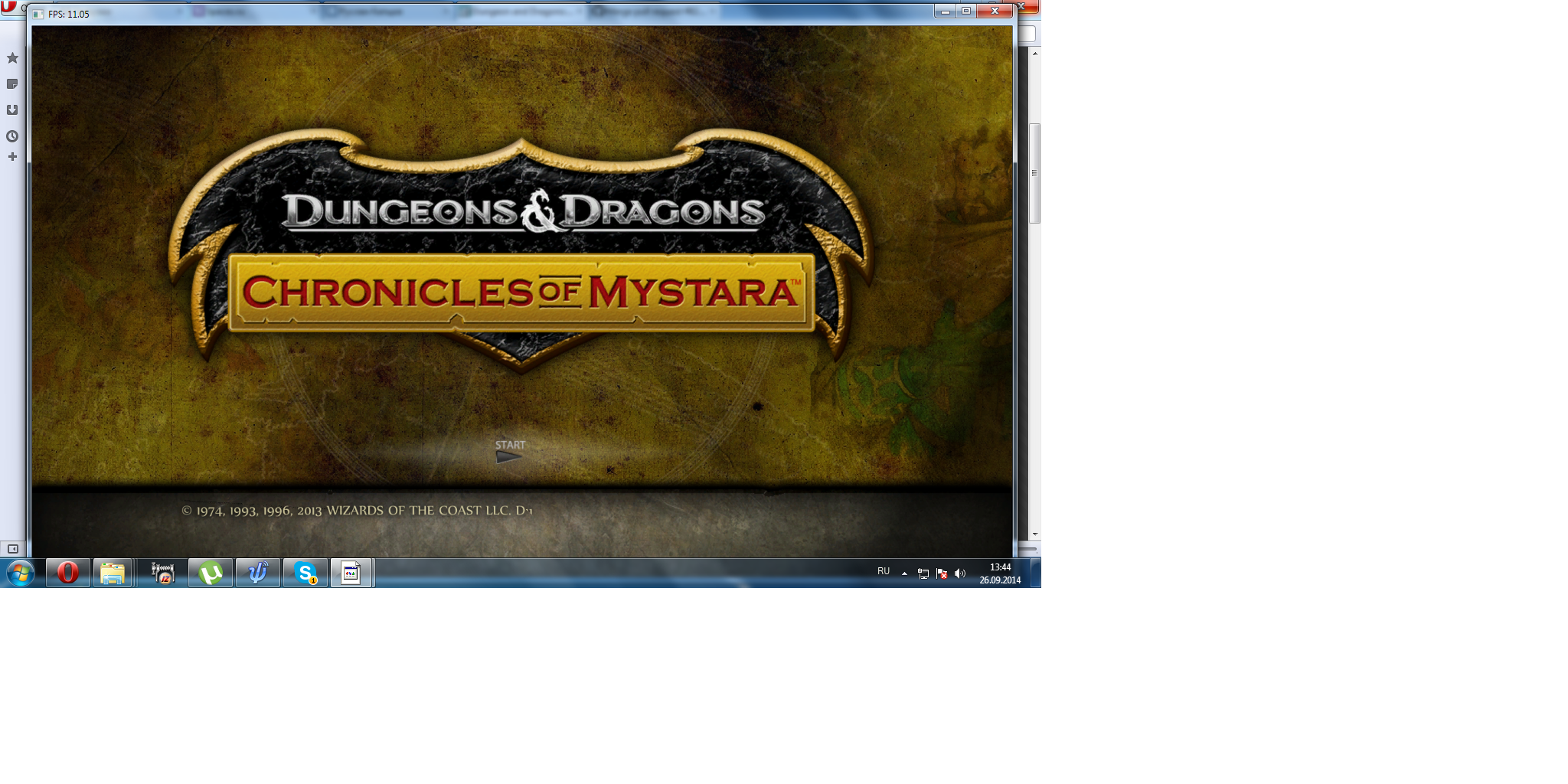Screen dimensions: 1568x784
Task: Expand hidden system tray icons arrow
Action: point(904,573)
